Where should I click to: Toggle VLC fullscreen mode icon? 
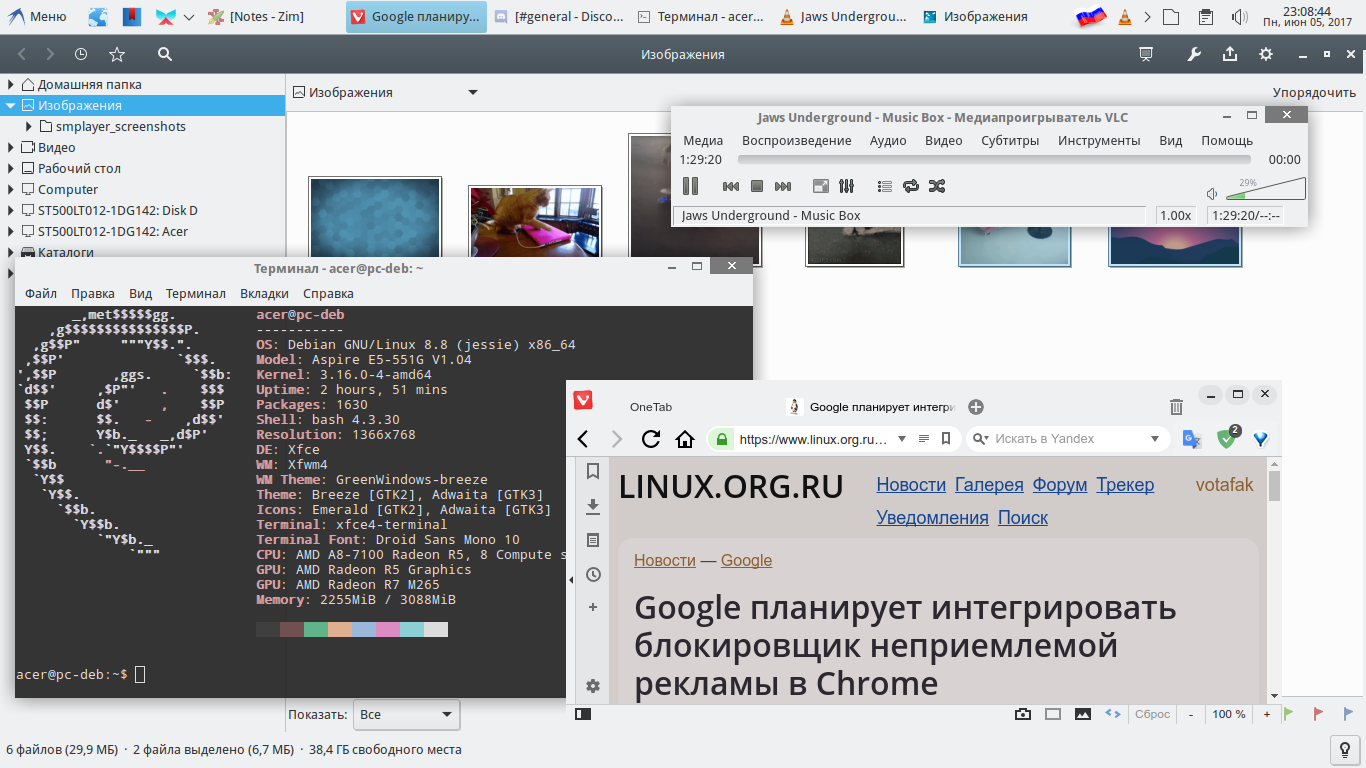pos(820,186)
